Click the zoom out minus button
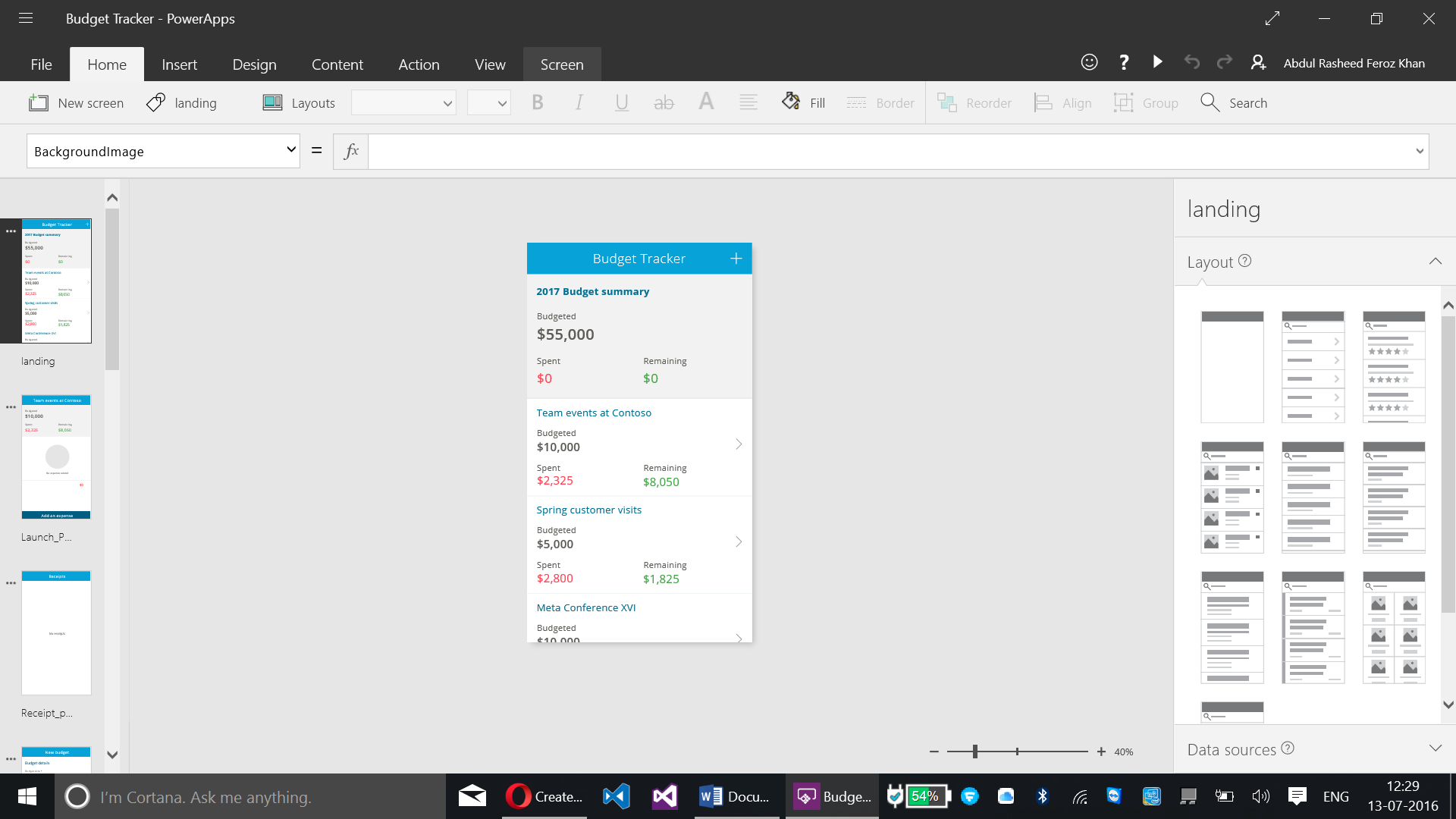Image resolution: width=1456 pixels, height=819 pixels. point(934,752)
